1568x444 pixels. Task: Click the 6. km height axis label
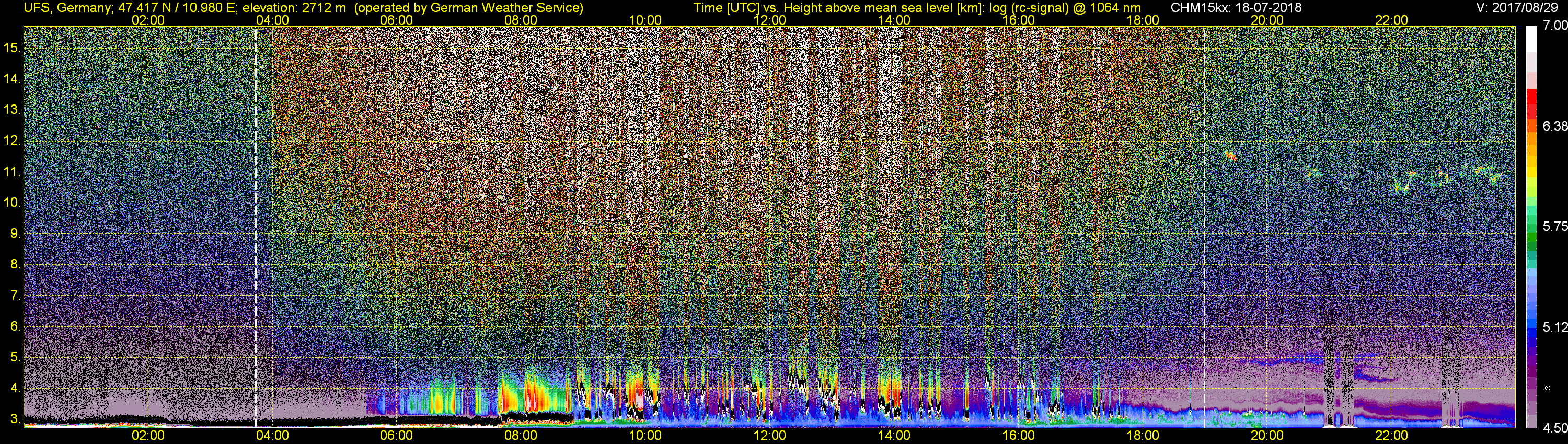(x=16, y=326)
